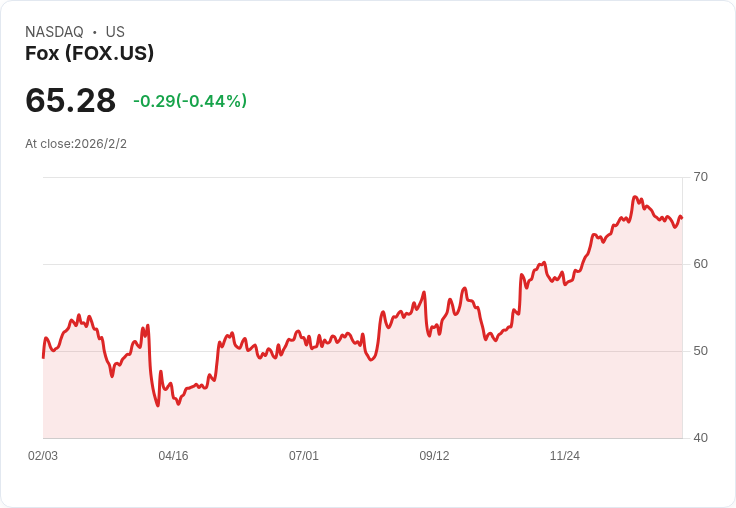Click the leftmost start of the red price line
This screenshot has width=736, height=508.
tap(43, 357)
